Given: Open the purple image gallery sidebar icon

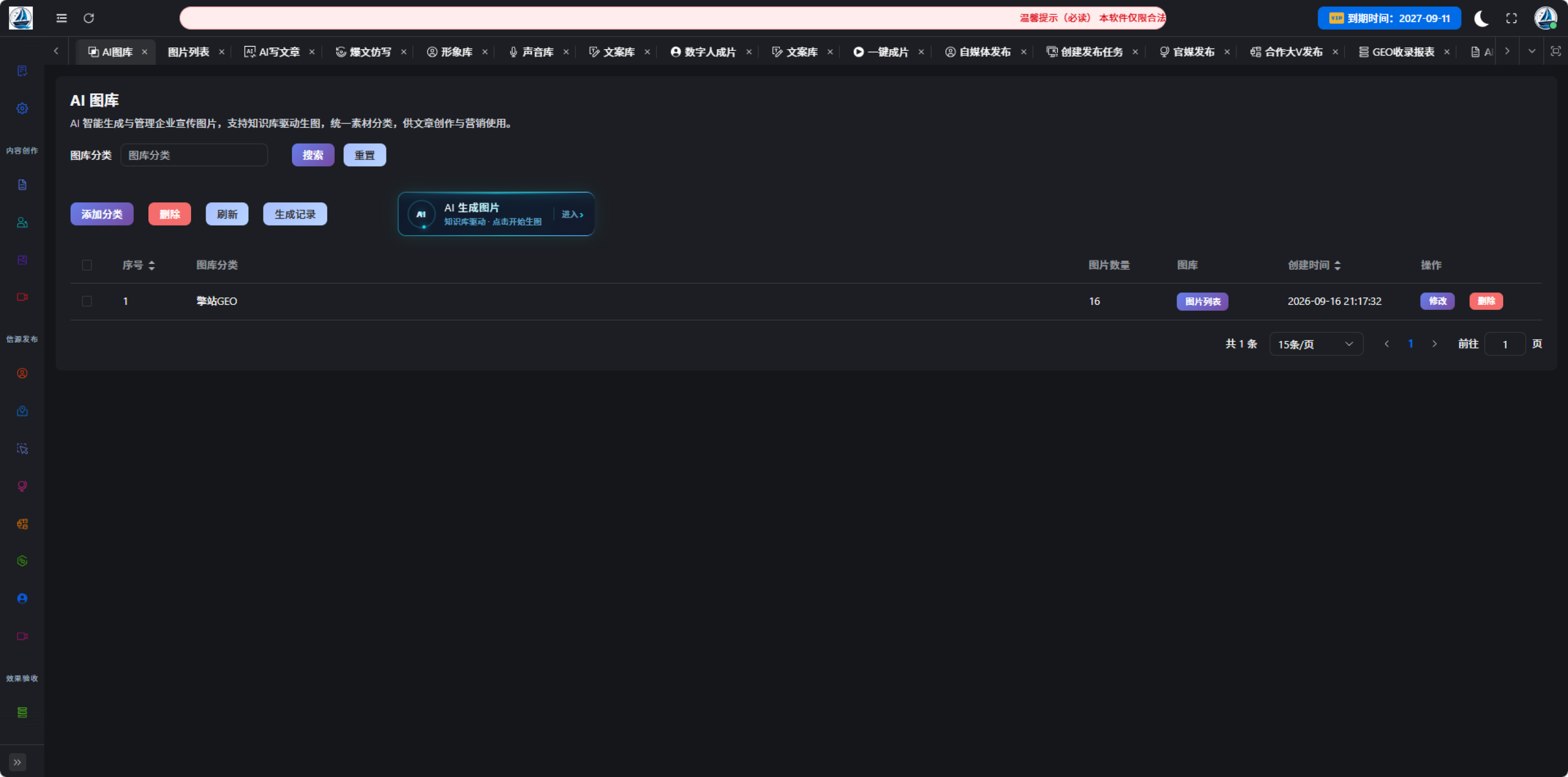Looking at the screenshot, I should coord(22,260).
